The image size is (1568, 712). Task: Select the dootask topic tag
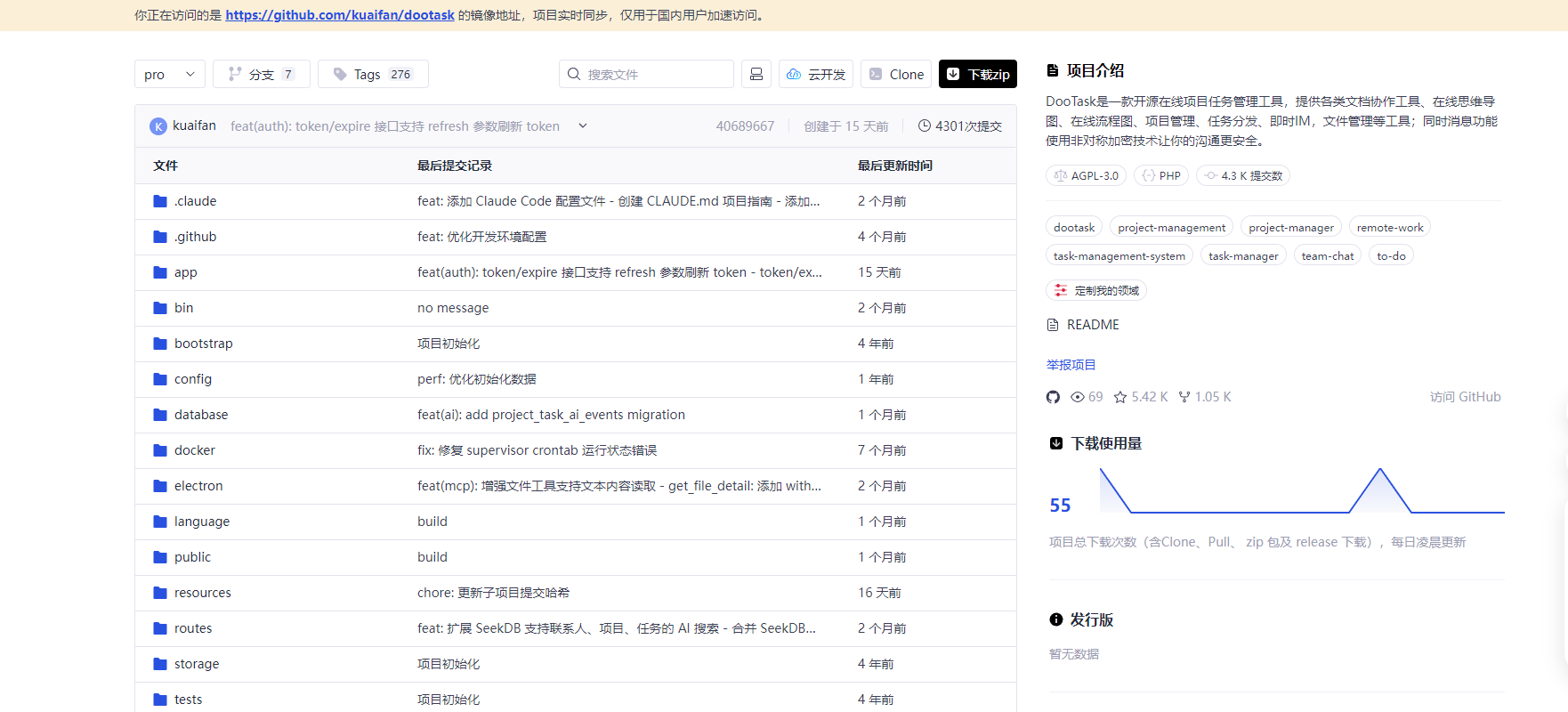[1074, 227]
